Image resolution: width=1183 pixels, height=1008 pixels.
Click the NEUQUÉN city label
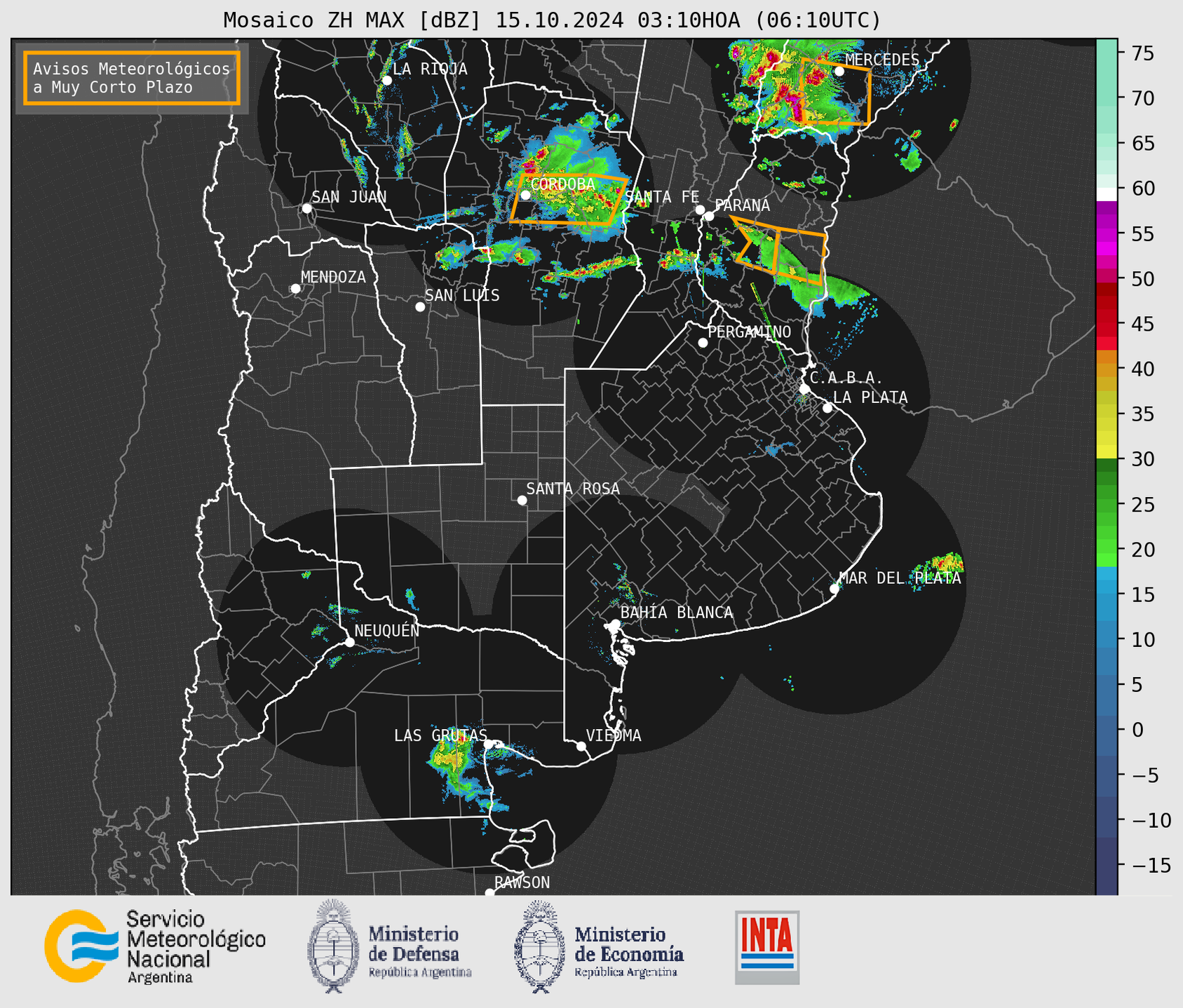(386, 630)
